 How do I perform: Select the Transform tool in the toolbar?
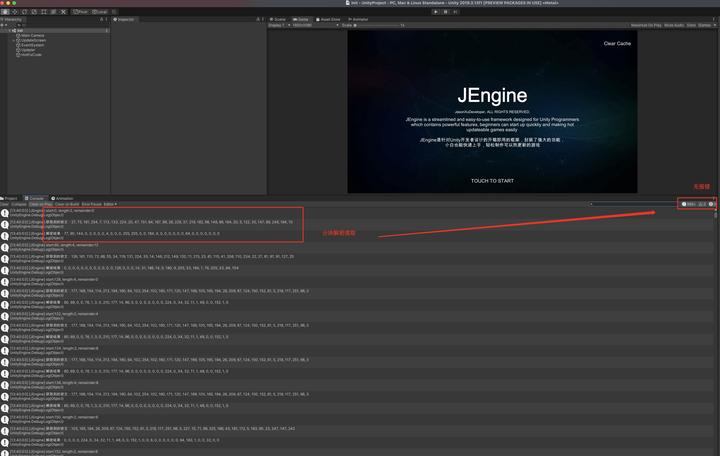tap(53, 11)
